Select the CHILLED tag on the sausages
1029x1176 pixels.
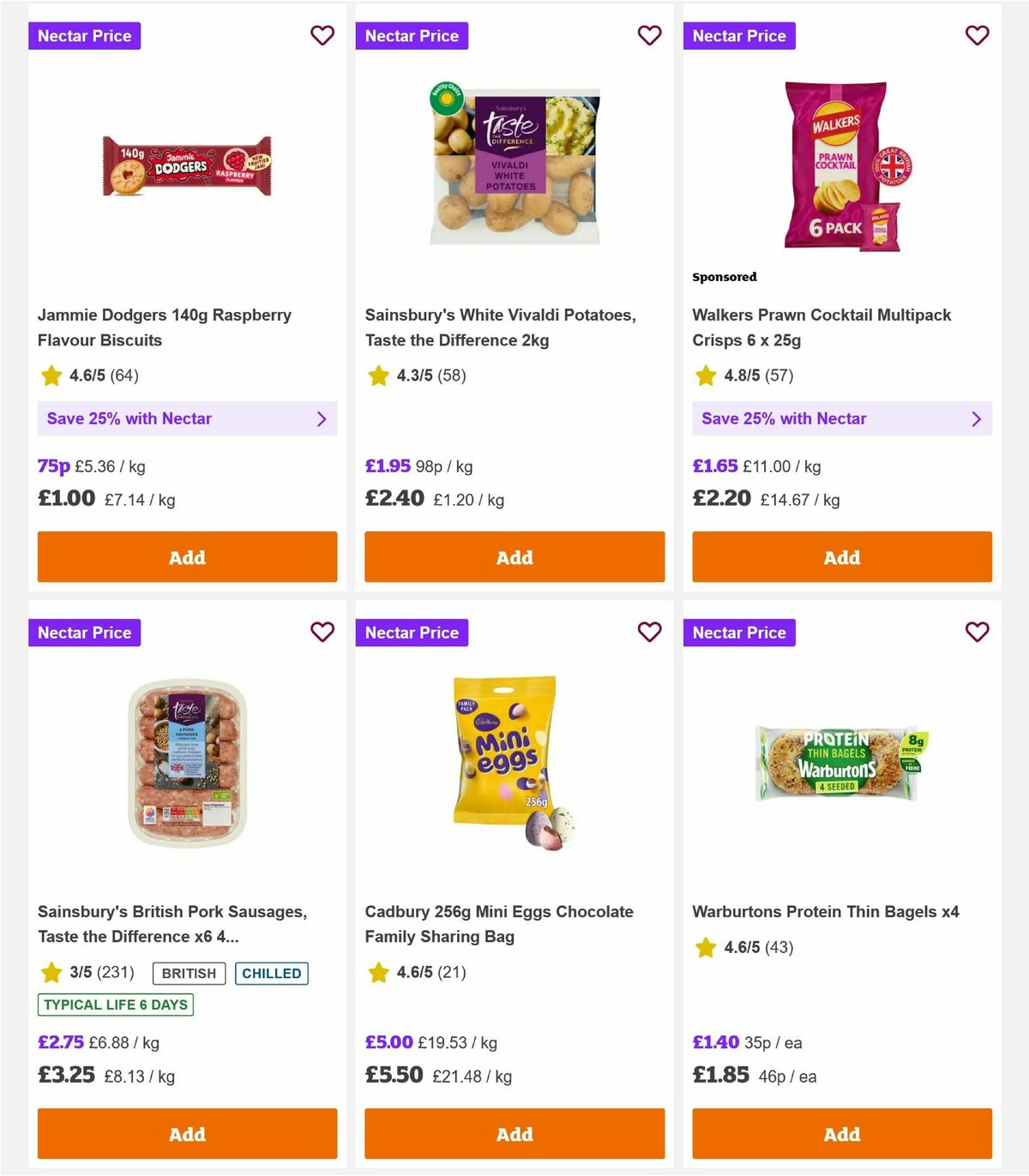tap(272, 973)
